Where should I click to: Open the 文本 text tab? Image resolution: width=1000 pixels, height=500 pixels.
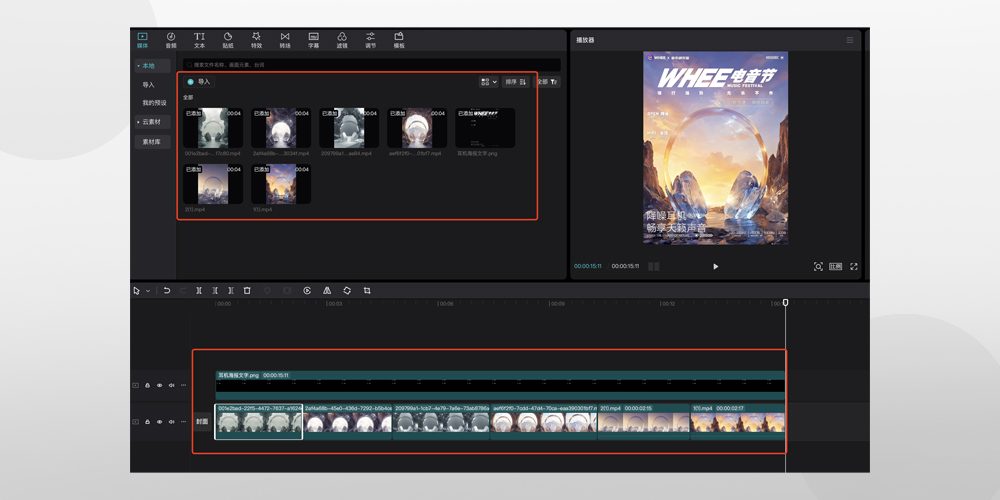point(200,40)
